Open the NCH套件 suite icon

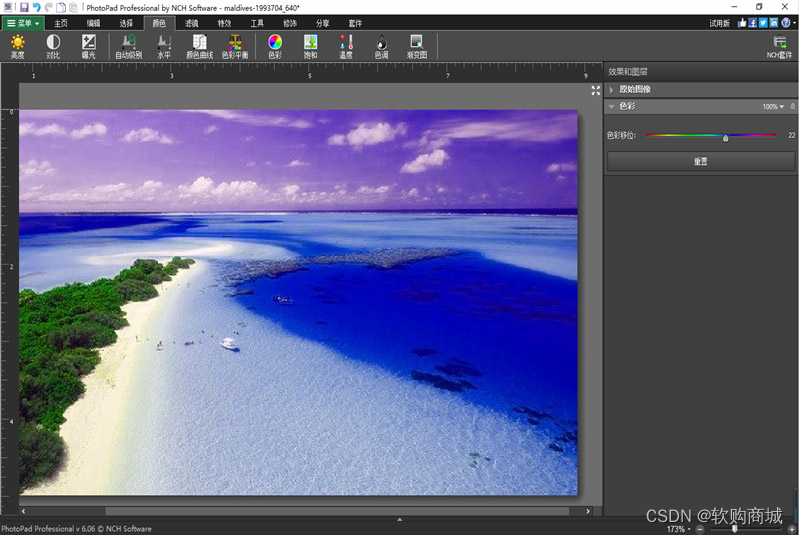[x=779, y=46]
